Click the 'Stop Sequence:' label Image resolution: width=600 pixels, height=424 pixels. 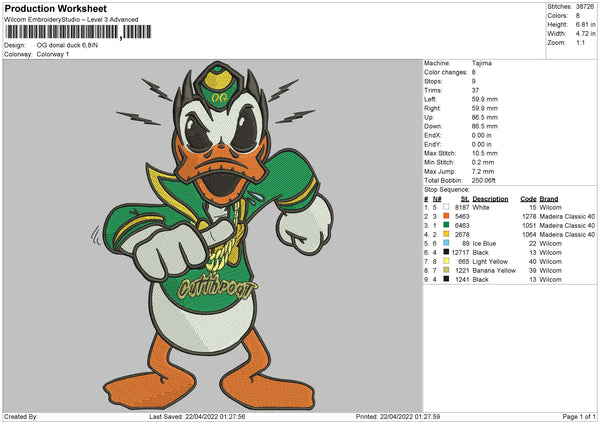click(447, 189)
